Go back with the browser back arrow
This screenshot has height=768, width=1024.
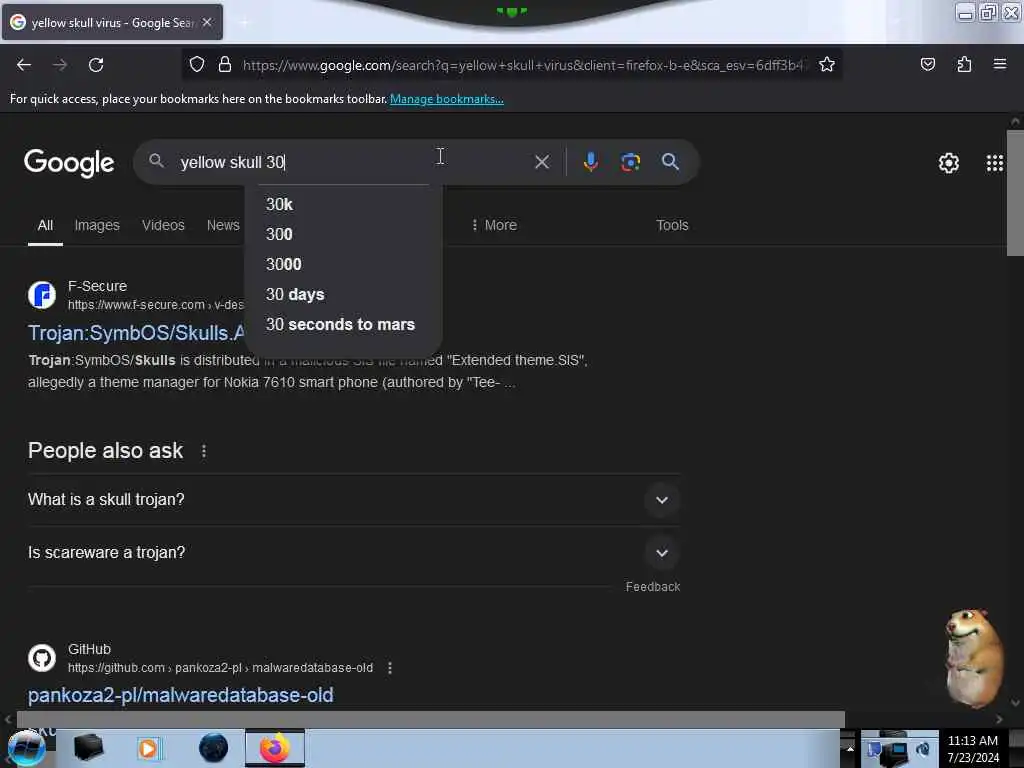(24, 65)
